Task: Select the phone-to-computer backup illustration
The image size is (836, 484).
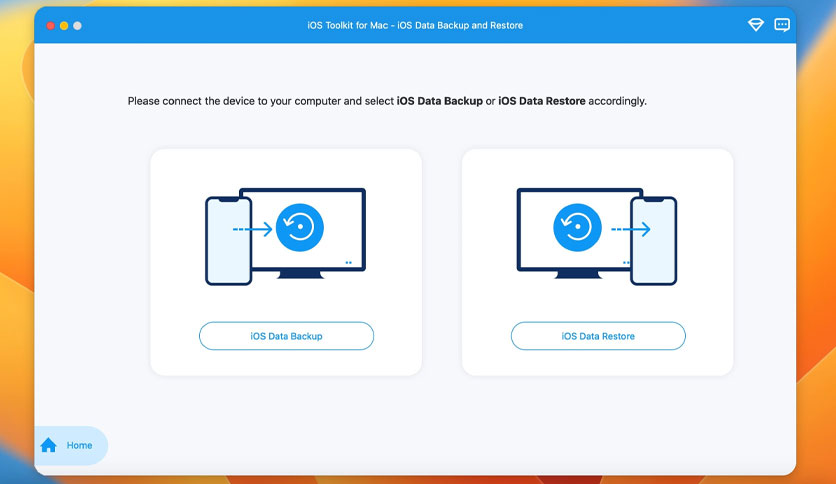Action: (286, 236)
